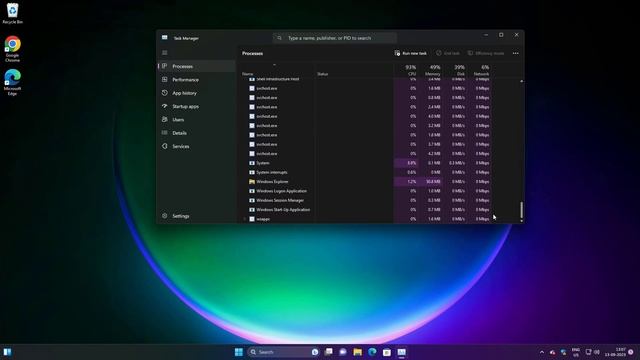Open the App history page
640x360 pixels.
coord(197,93)
